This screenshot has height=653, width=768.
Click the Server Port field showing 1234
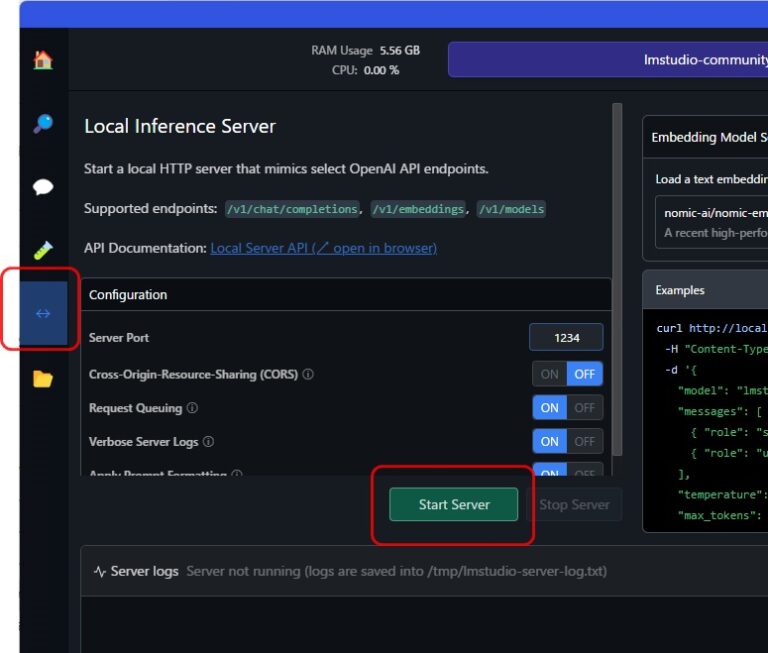(566, 338)
